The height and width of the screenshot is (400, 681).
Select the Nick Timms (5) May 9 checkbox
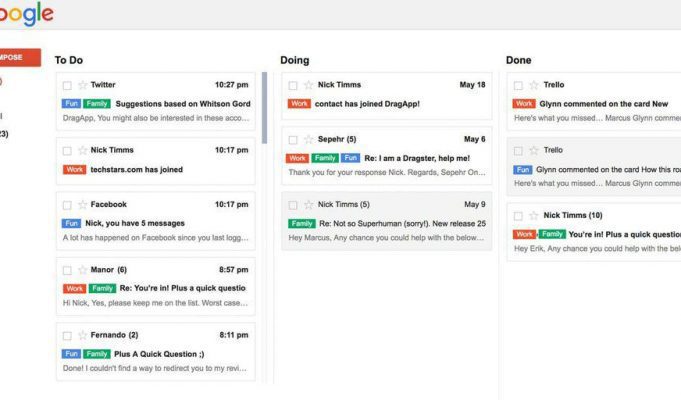293,205
